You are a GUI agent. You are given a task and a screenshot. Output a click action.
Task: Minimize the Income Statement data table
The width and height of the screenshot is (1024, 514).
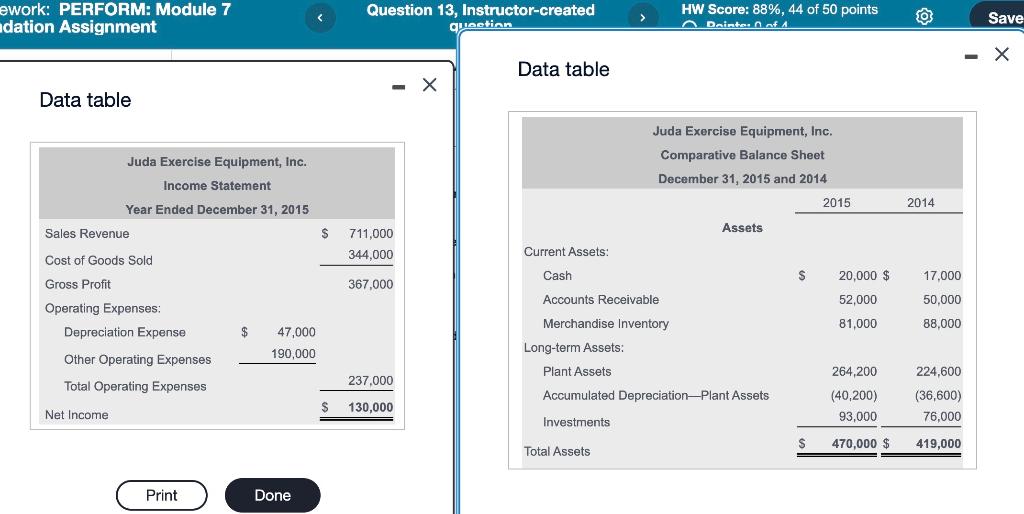(x=398, y=87)
